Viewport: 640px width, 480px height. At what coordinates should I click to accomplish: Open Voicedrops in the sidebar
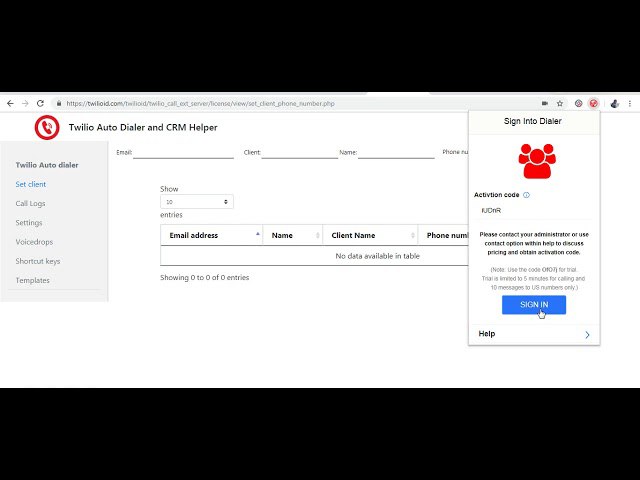click(x=34, y=242)
